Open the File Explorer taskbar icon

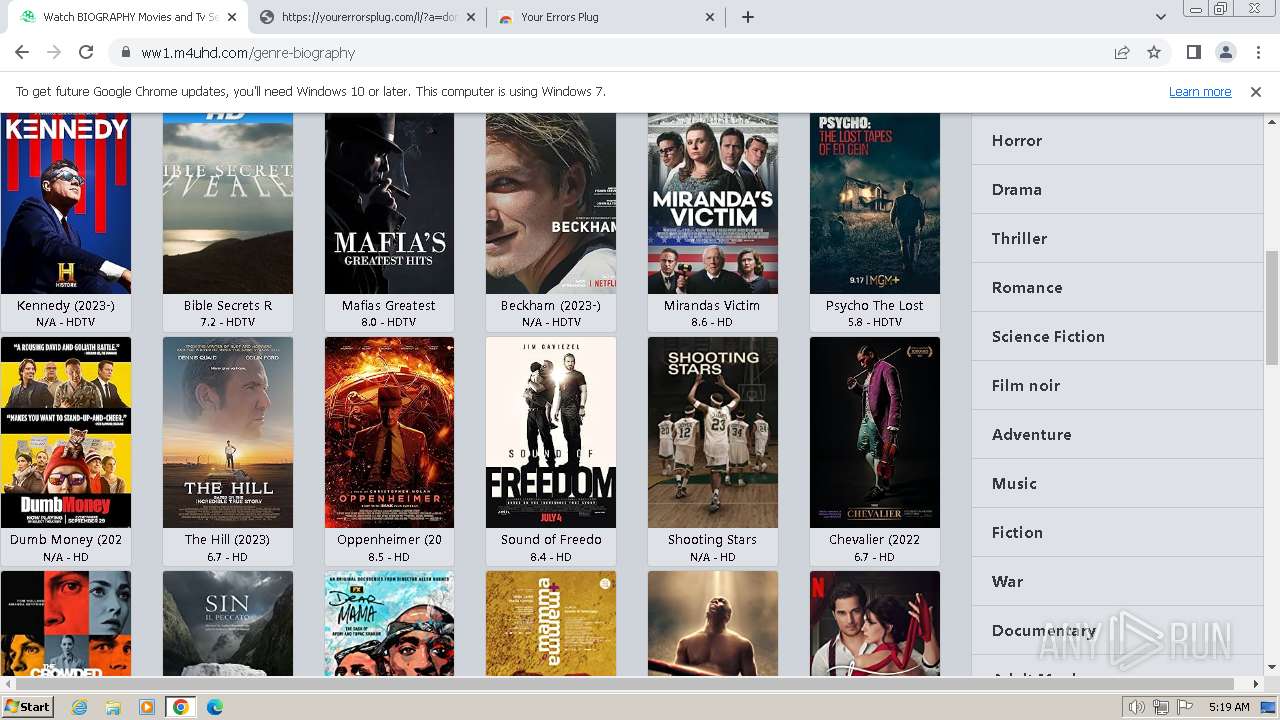[113, 707]
